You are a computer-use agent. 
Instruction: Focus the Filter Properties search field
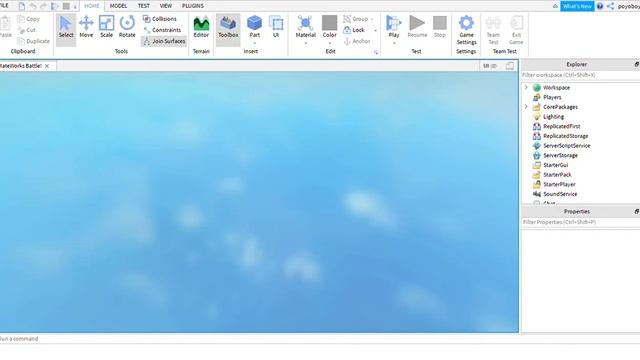(x=580, y=222)
